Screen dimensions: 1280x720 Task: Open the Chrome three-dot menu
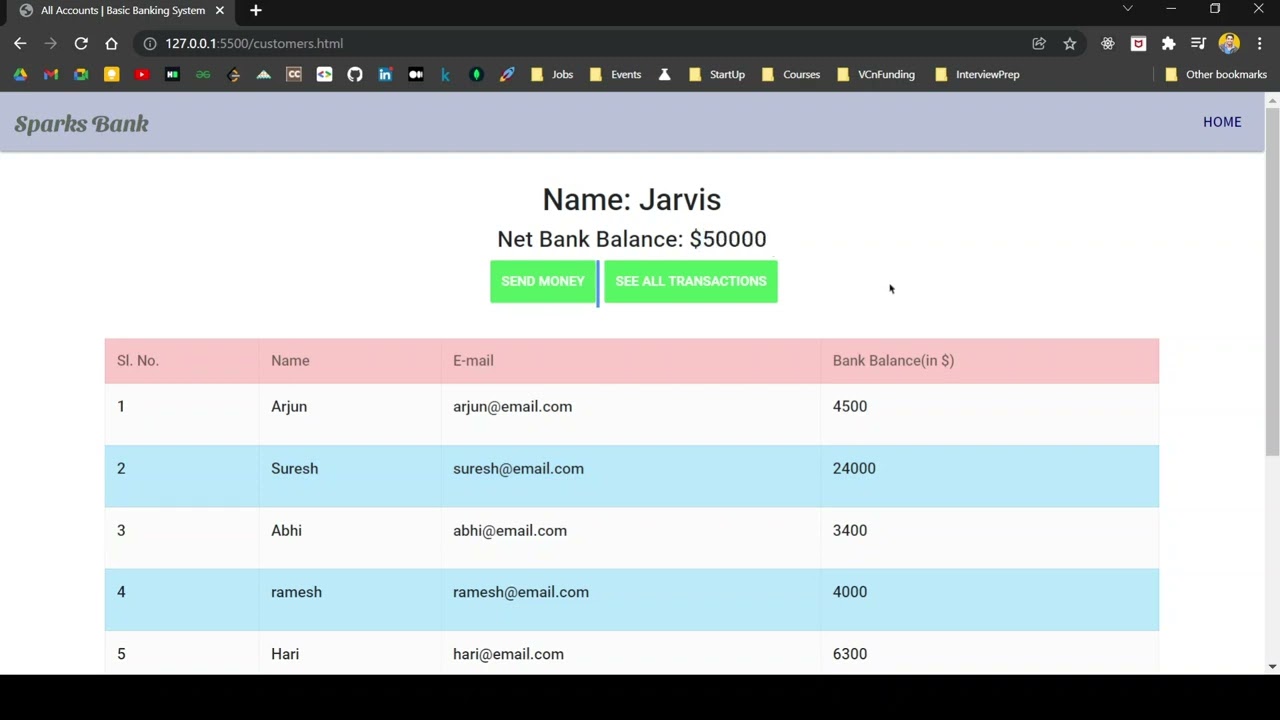[1260, 43]
